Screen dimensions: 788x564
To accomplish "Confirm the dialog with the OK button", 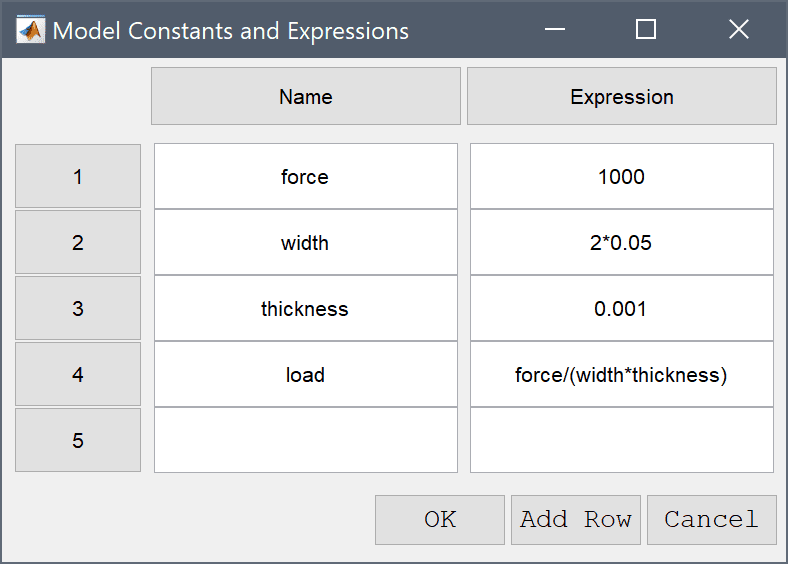I will click(440, 520).
